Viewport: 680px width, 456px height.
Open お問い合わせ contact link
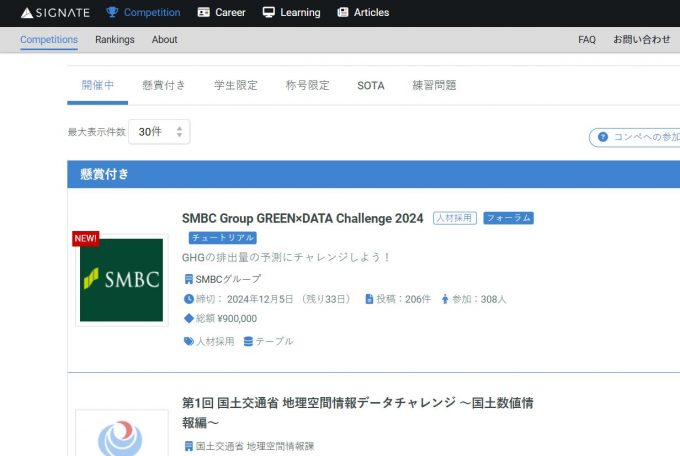click(641, 39)
